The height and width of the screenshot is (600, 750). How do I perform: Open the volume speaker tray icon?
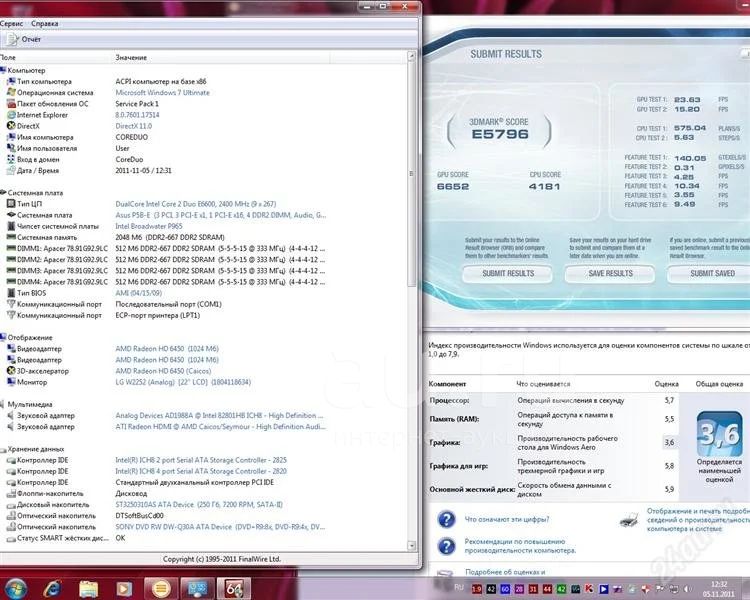point(688,589)
